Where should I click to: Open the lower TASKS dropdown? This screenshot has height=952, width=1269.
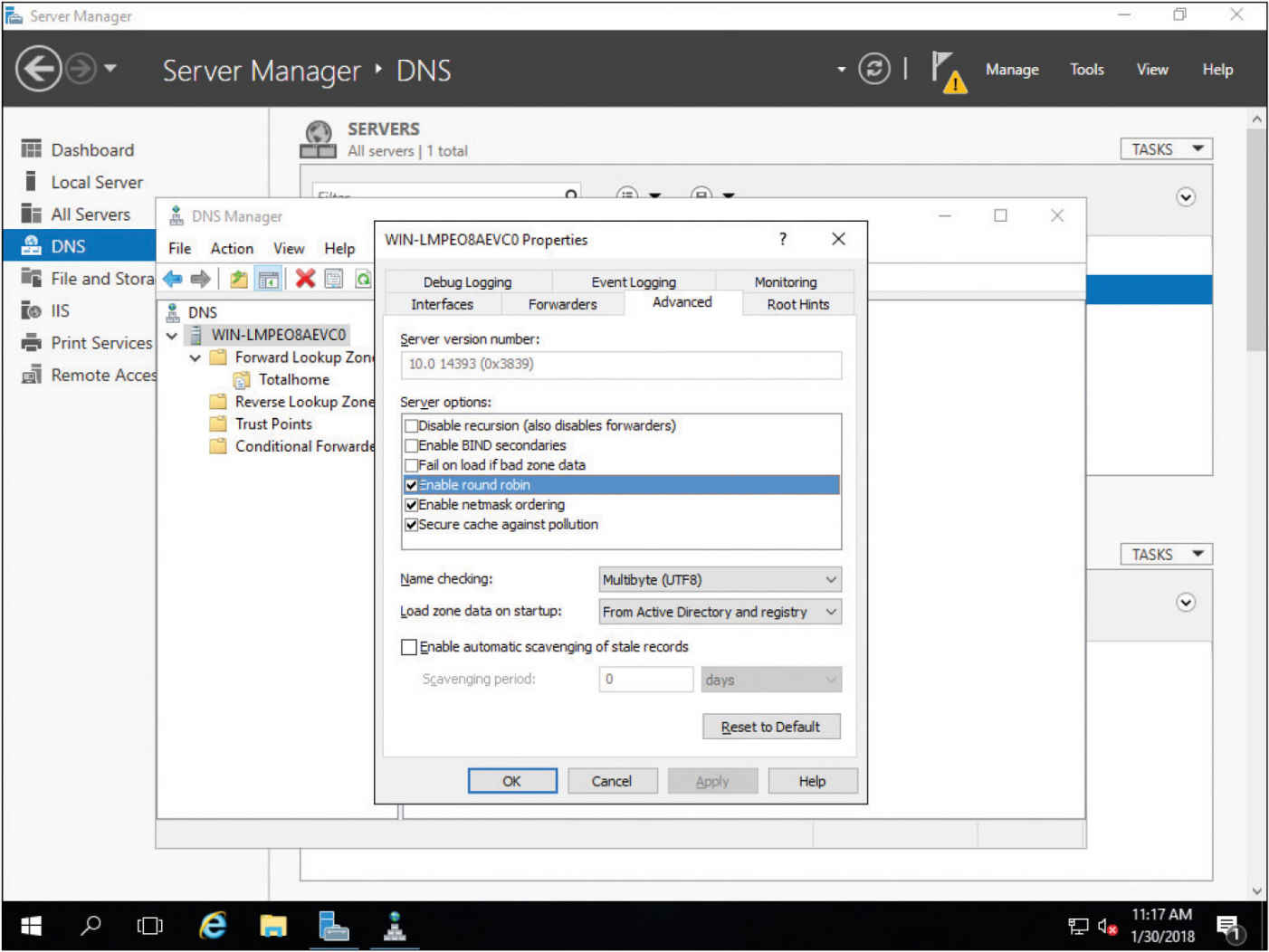click(1166, 555)
